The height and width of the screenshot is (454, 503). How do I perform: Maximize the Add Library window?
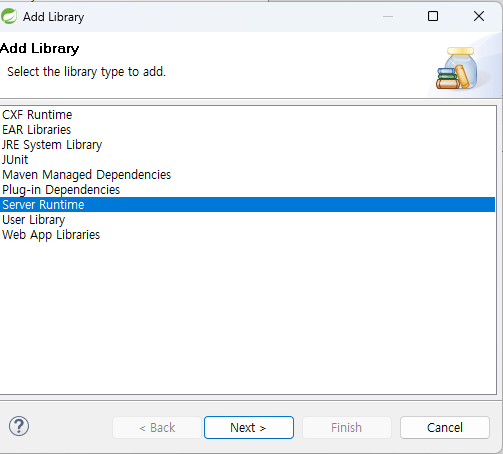(433, 16)
